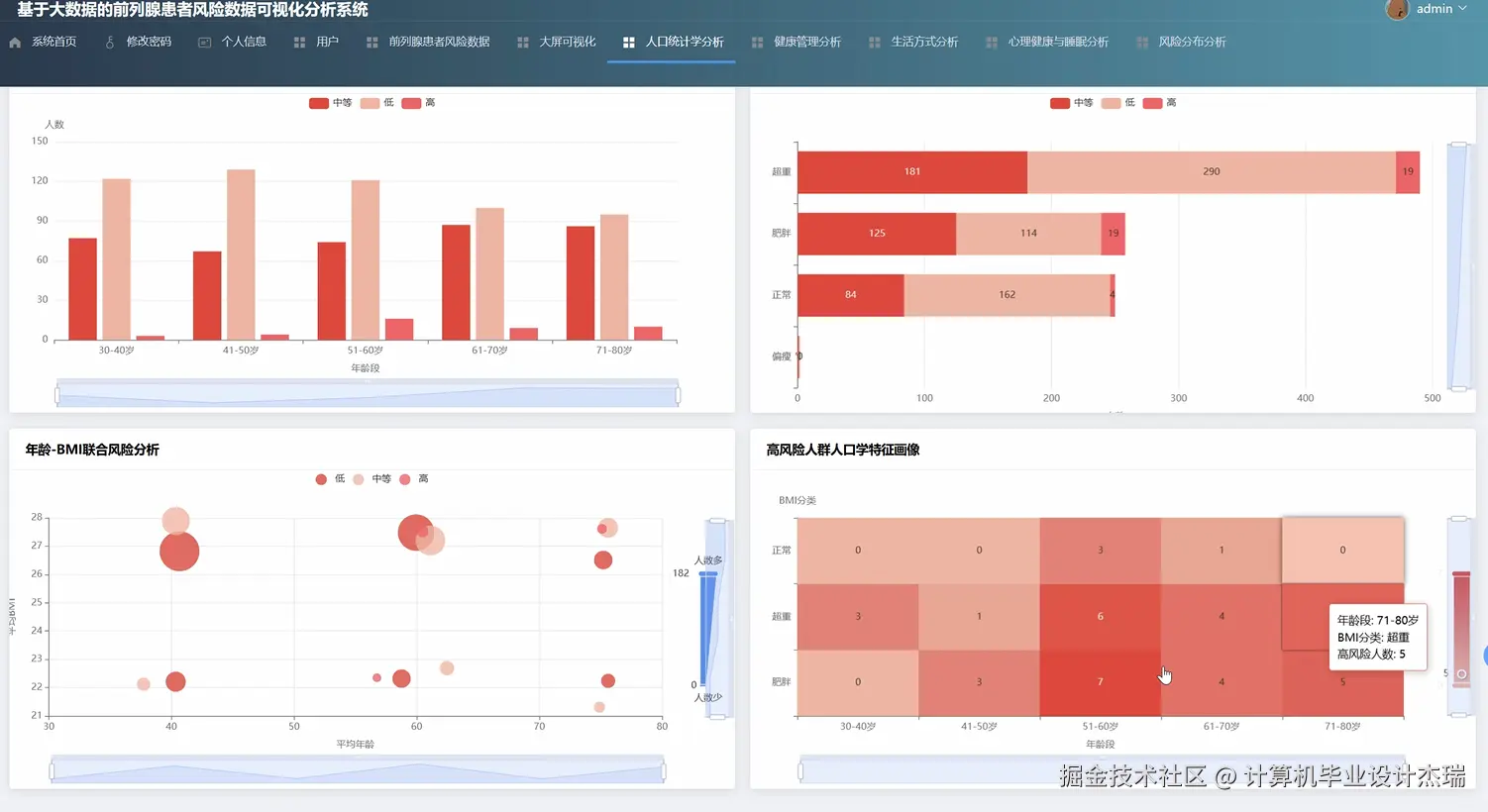Click the 超重 low-risk bar showing 290

click(1212, 172)
